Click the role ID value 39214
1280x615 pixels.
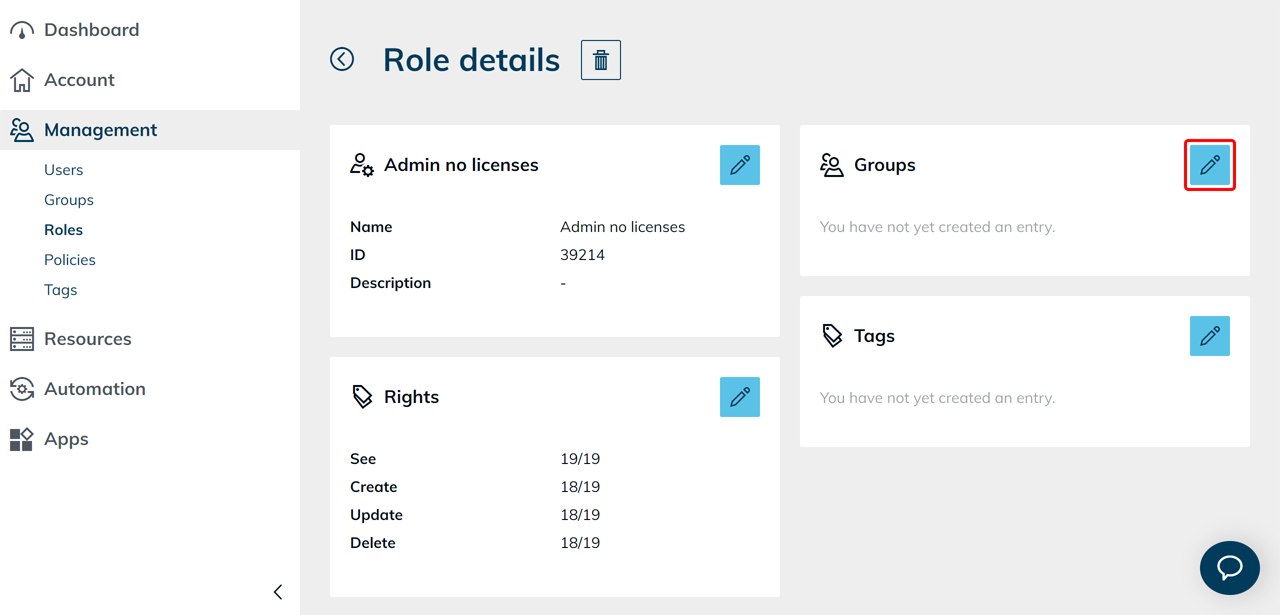click(x=582, y=255)
